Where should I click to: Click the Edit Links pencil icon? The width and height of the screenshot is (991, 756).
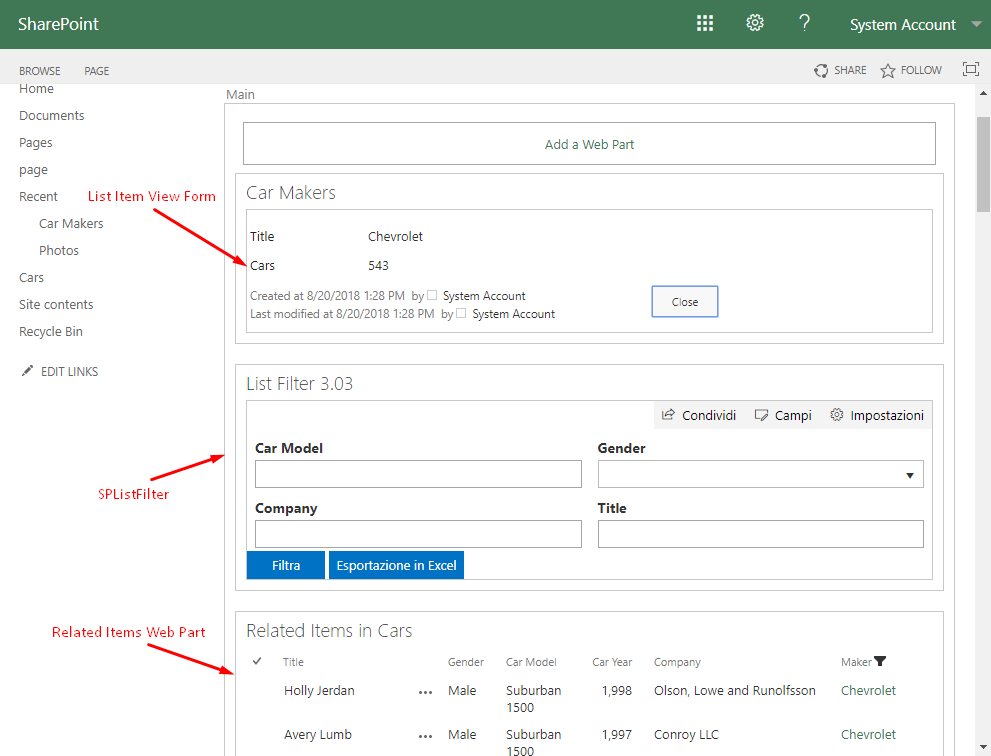tap(27, 371)
